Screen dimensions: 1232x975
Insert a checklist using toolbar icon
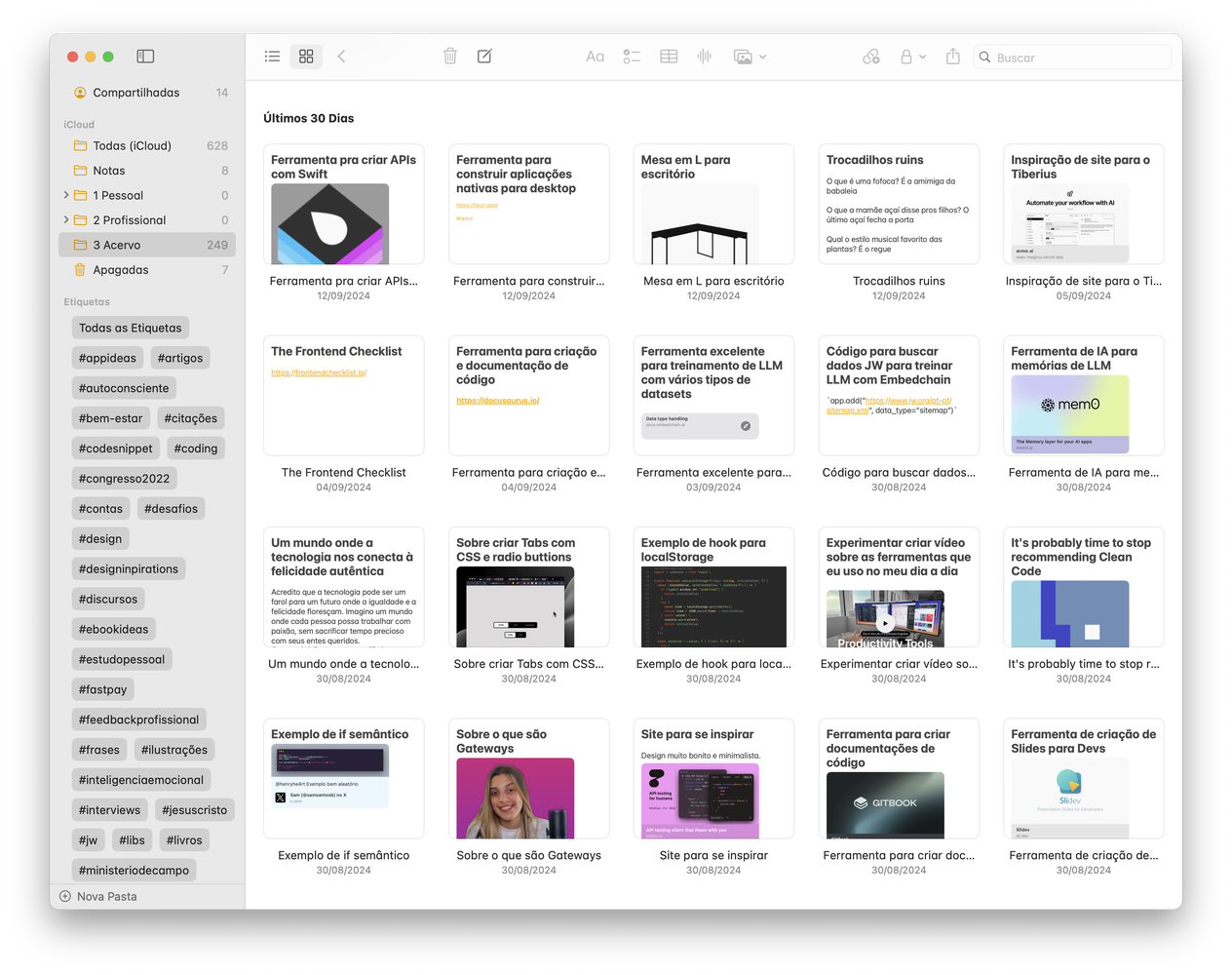tap(632, 58)
